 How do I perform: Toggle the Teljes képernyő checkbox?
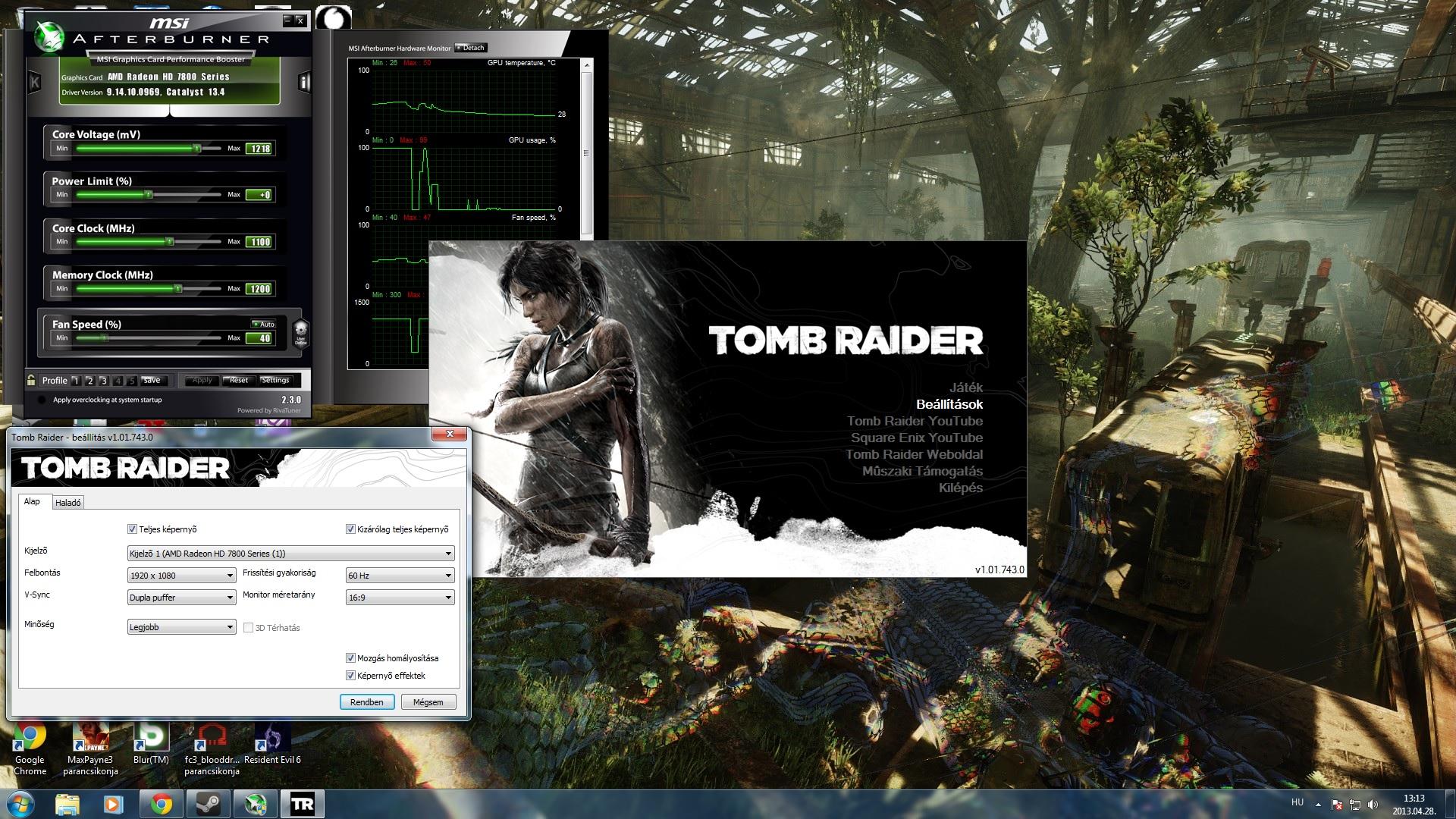coord(132,529)
